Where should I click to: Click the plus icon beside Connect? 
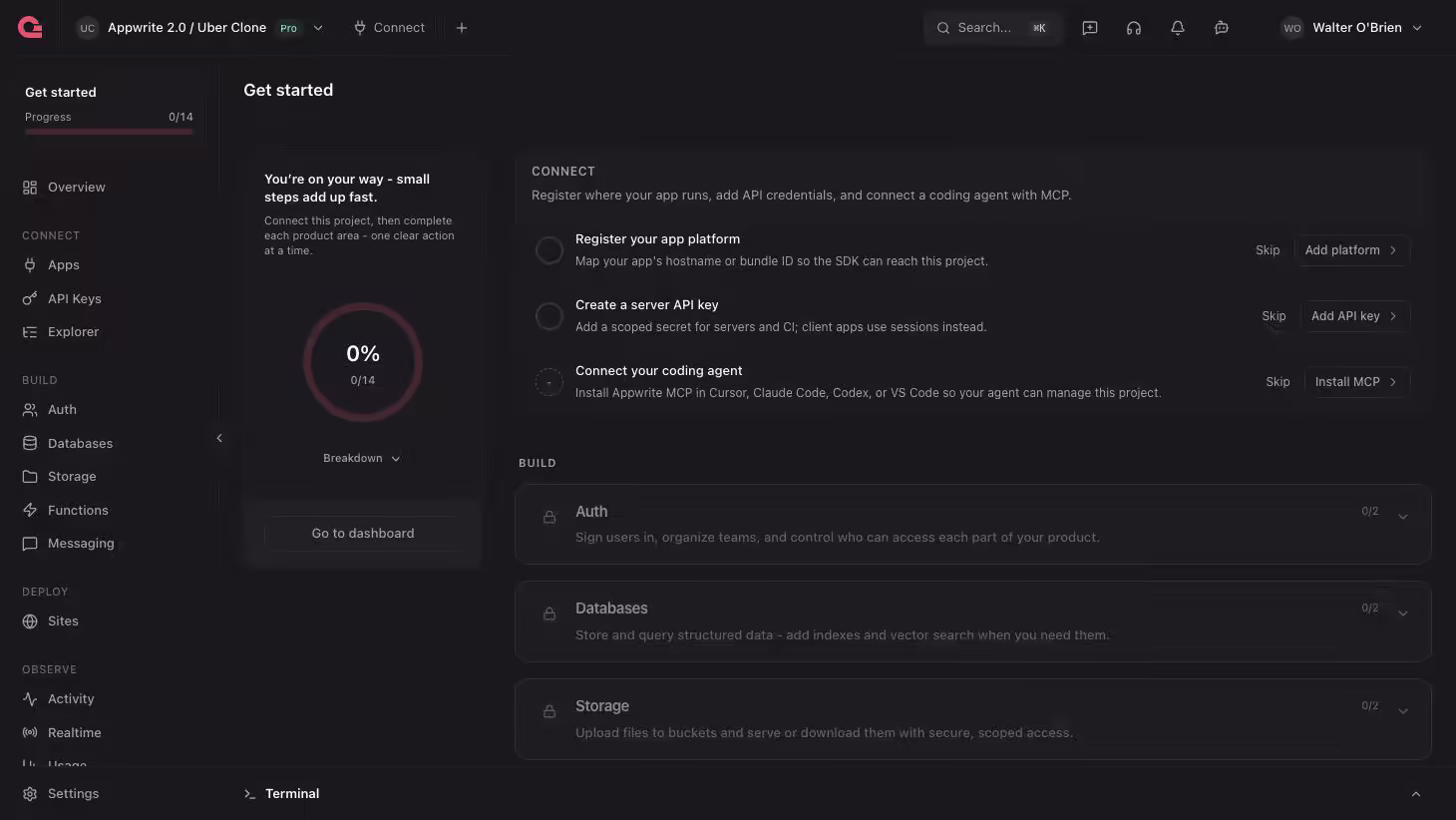pyautogui.click(x=462, y=28)
